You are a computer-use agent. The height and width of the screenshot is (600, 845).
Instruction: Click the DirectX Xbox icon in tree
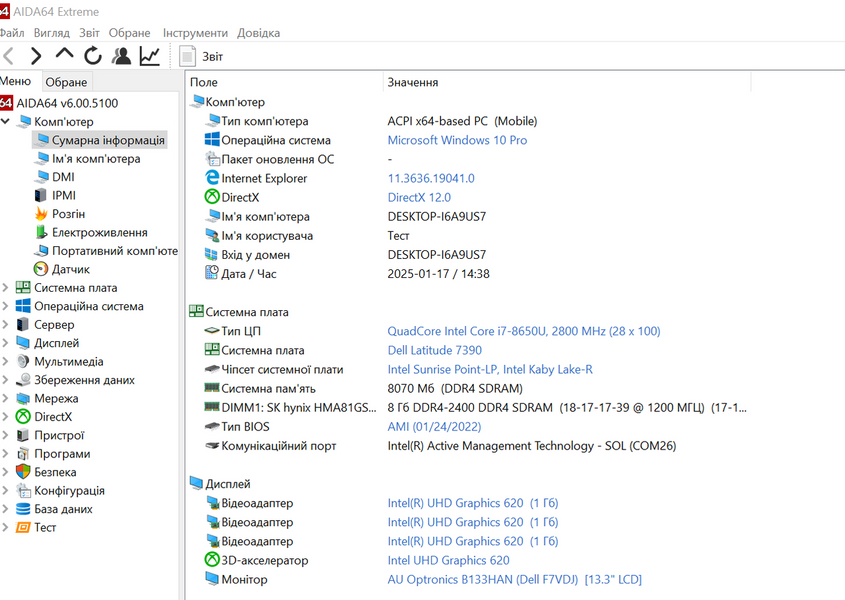pos(23,417)
